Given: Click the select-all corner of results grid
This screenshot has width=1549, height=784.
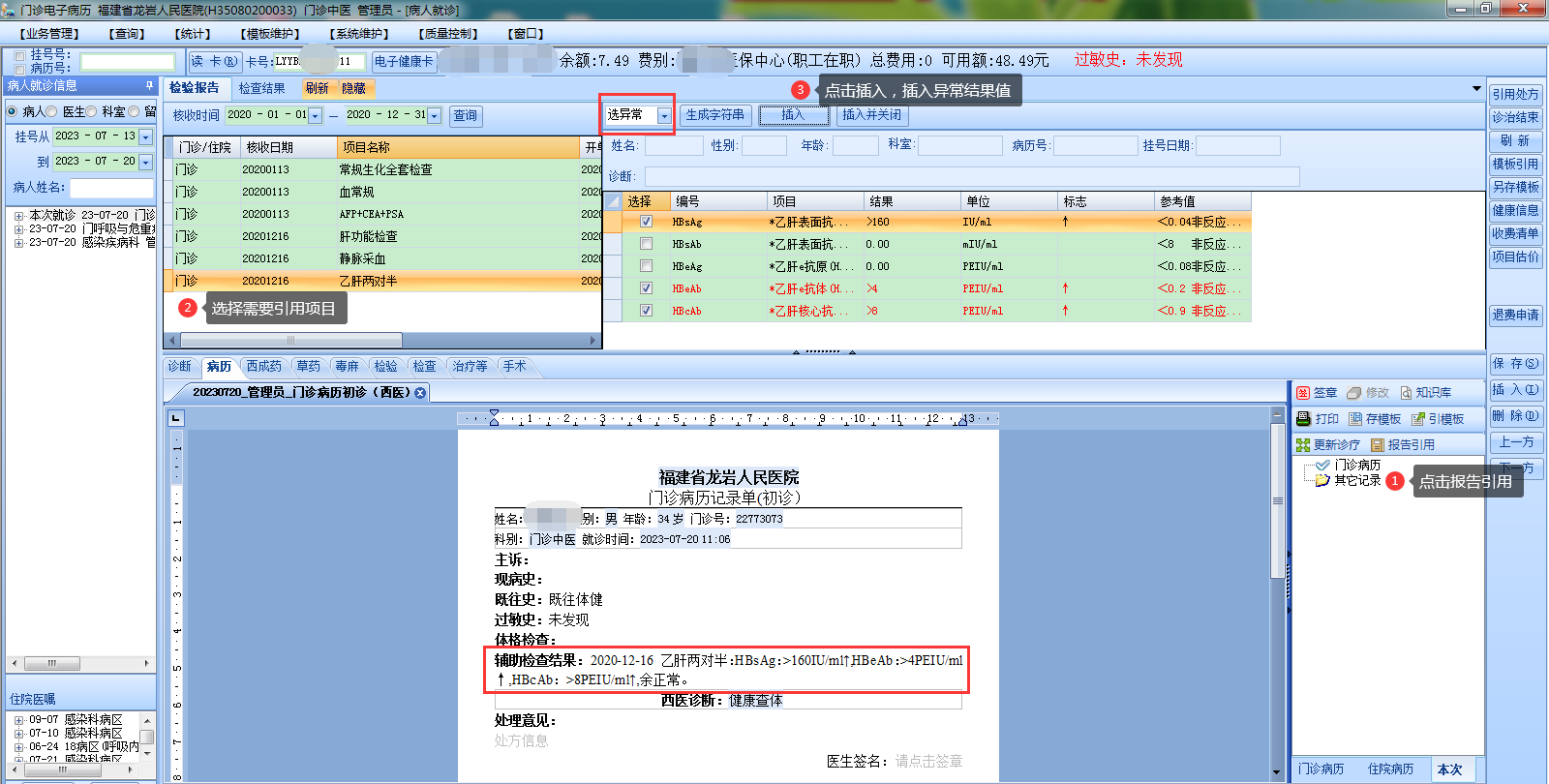Looking at the screenshot, I should (x=612, y=201).
